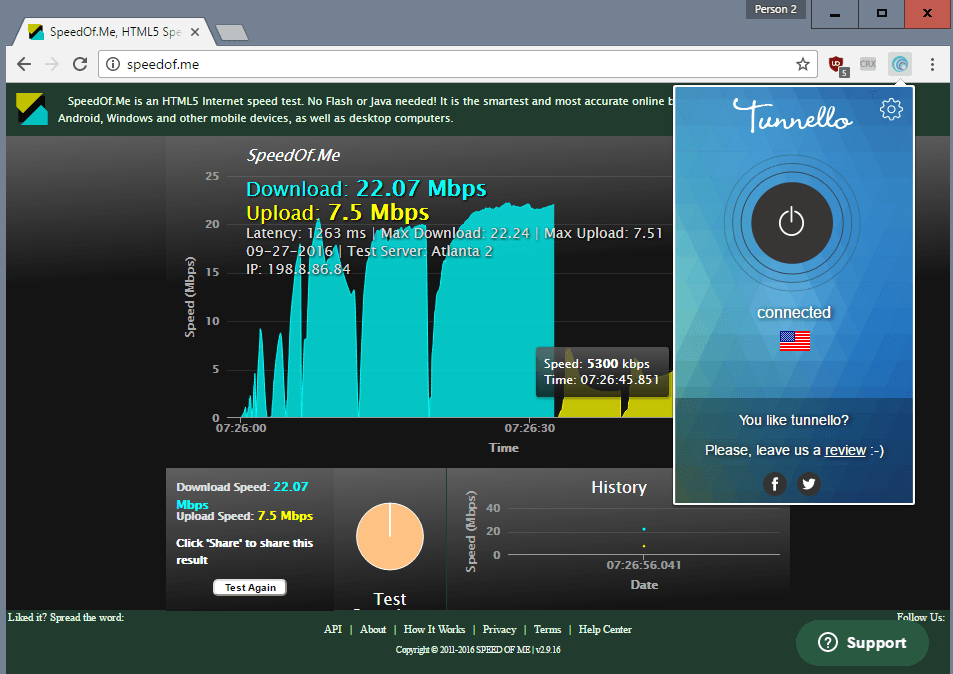Click the 'Download Speed: 22.07' summary text
Viewport: 953px width, 674px height.
point(242,487)
